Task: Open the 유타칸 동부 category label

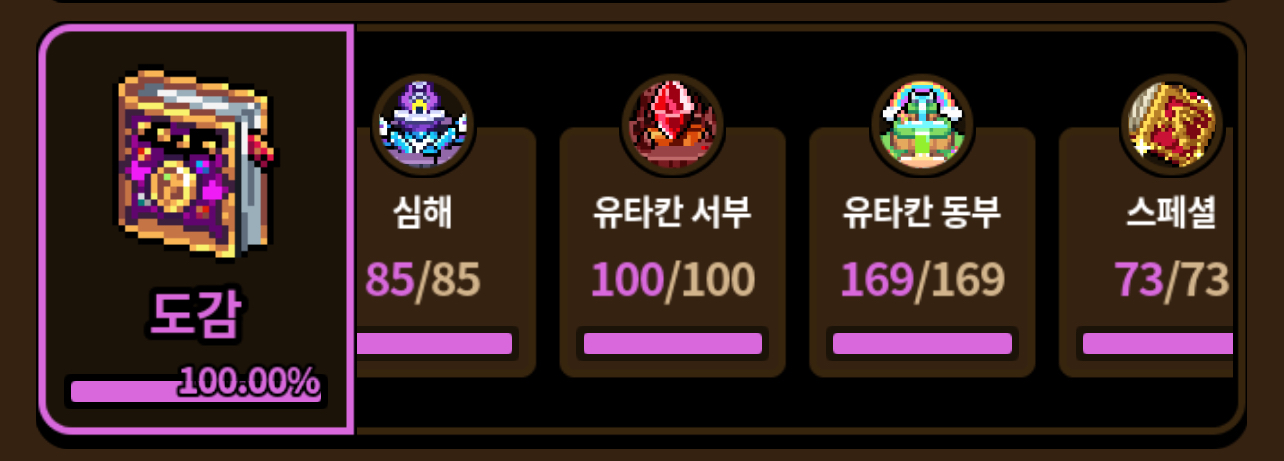Action: coord(921,214)
